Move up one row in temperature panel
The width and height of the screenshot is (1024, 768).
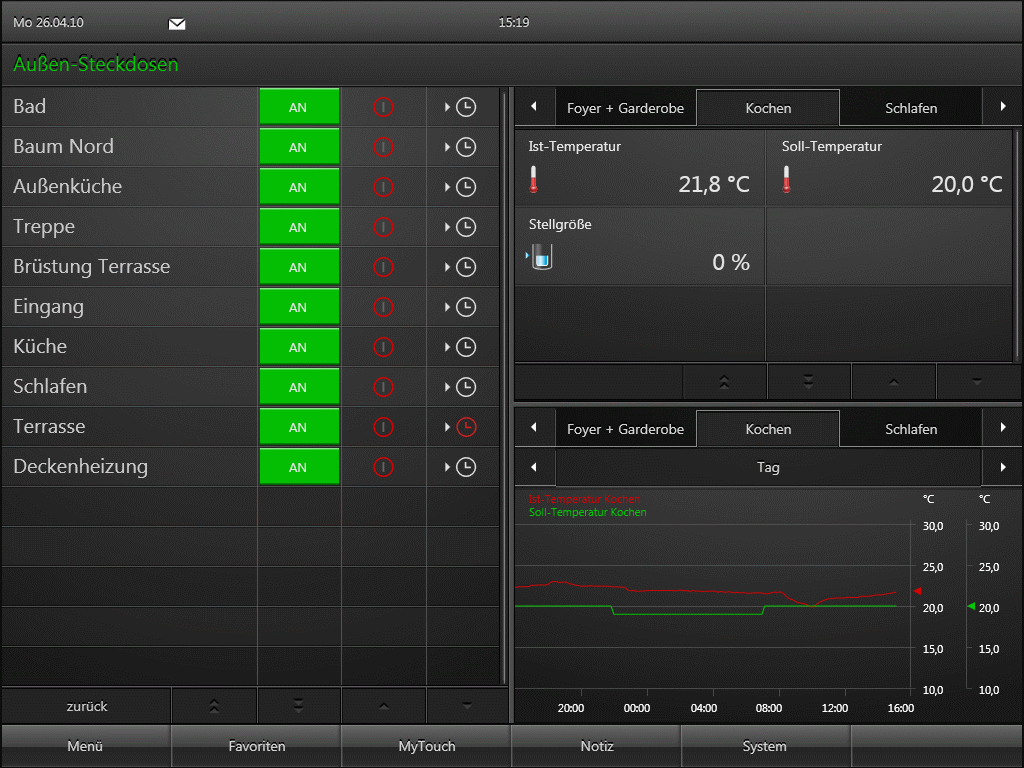(x=893, y=382)
